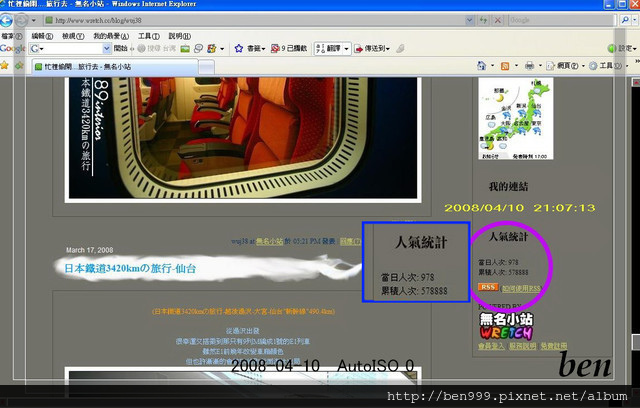Click the Print icon in command bar
Viewport: 640px width, 408px height.
(x=529, y=66)
